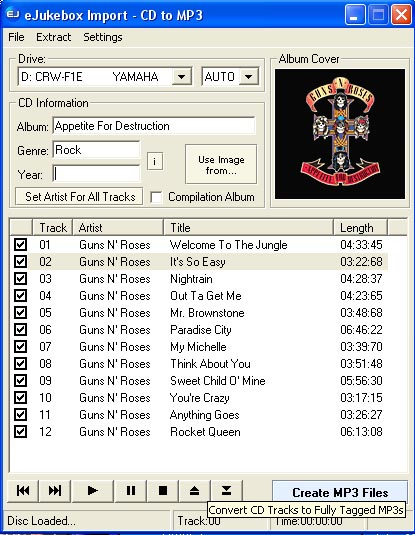
Task: Click the album cover image
Action: (x=340, y=134)
